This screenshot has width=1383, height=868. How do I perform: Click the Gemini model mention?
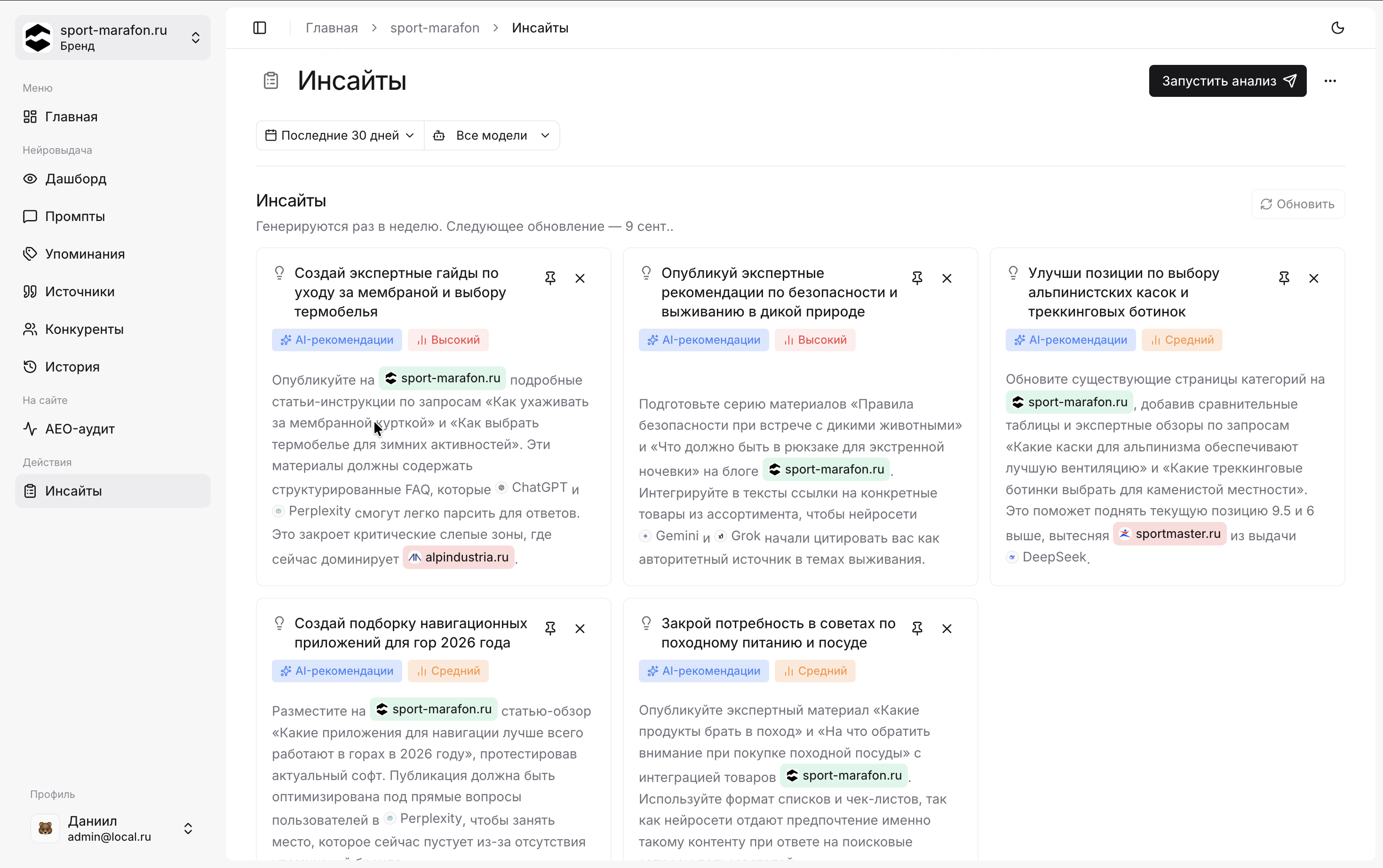(x=669, y=536)
